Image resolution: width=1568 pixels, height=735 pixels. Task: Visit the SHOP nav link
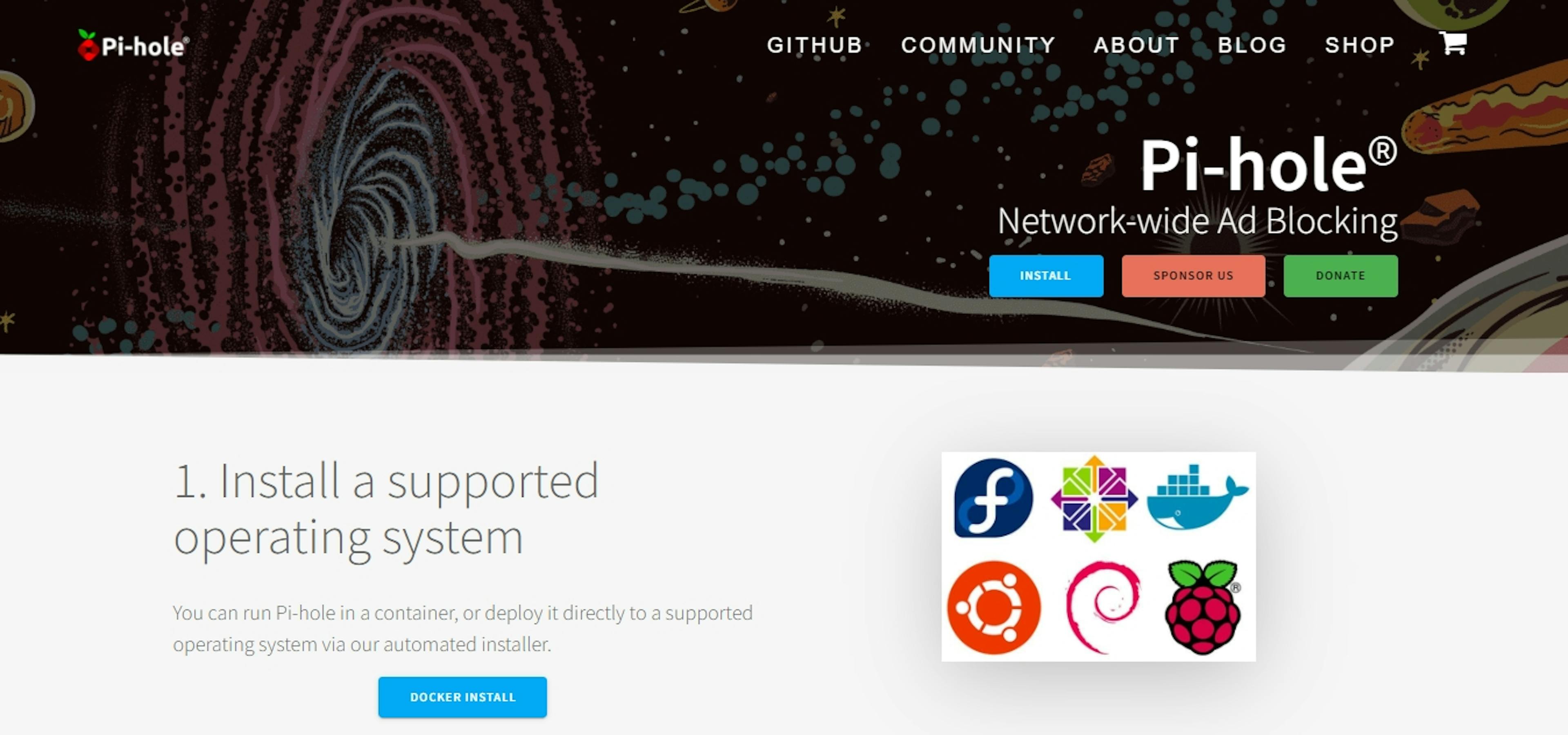1360,45
